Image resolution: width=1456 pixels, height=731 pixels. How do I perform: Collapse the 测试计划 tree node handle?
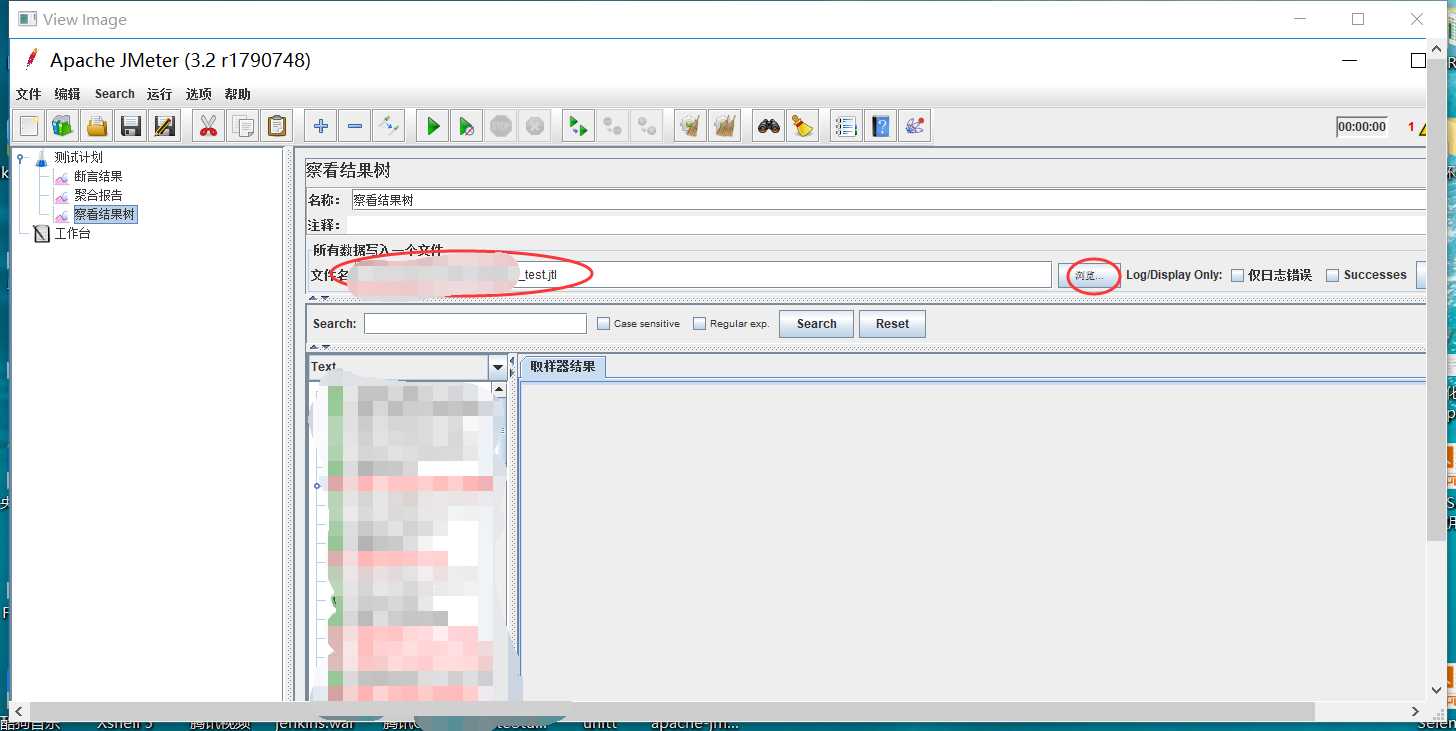click(x=20, y=157)
